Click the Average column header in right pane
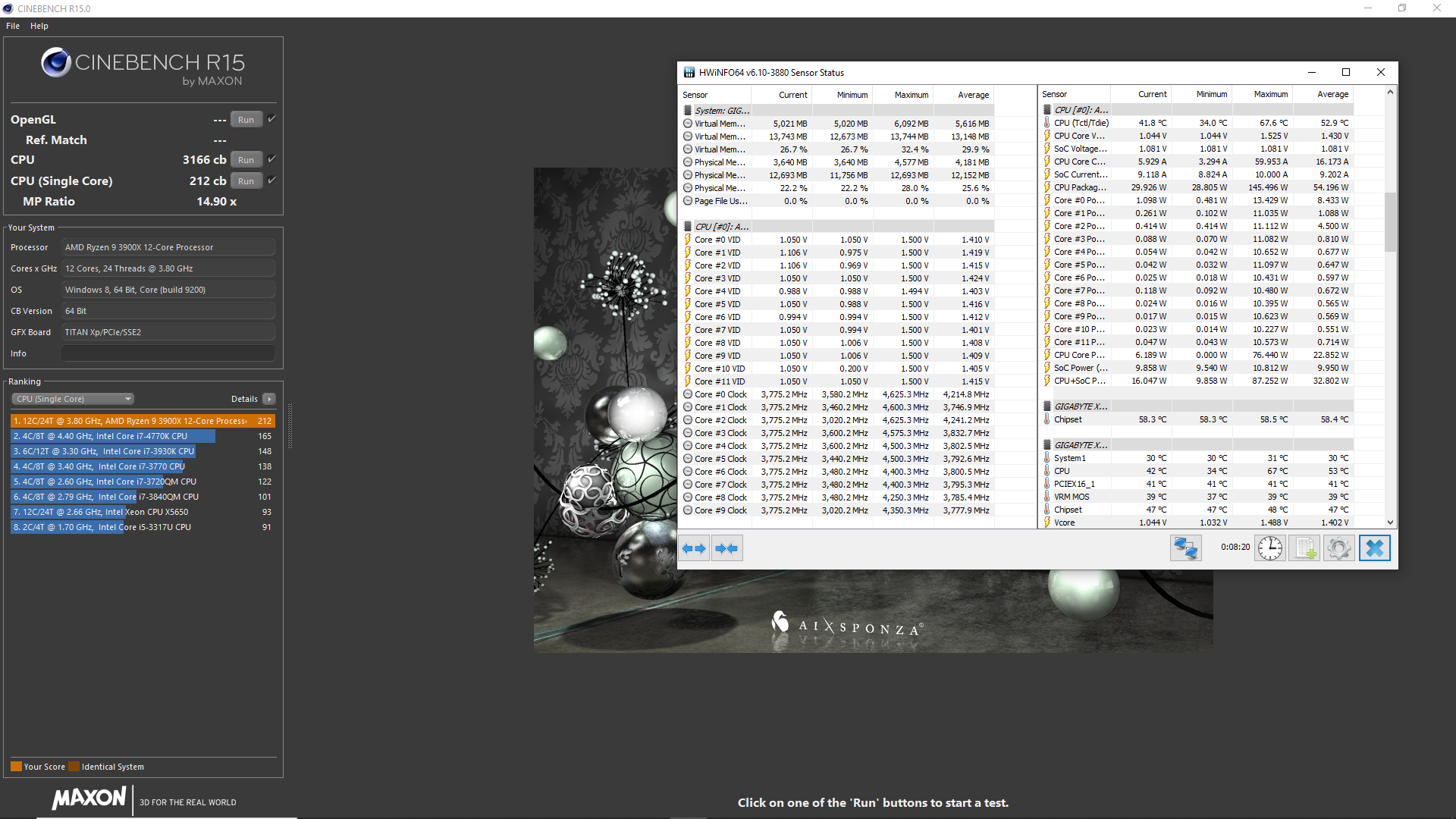The height and width of the screenshot is (819, 1456). coord(1323,95)
